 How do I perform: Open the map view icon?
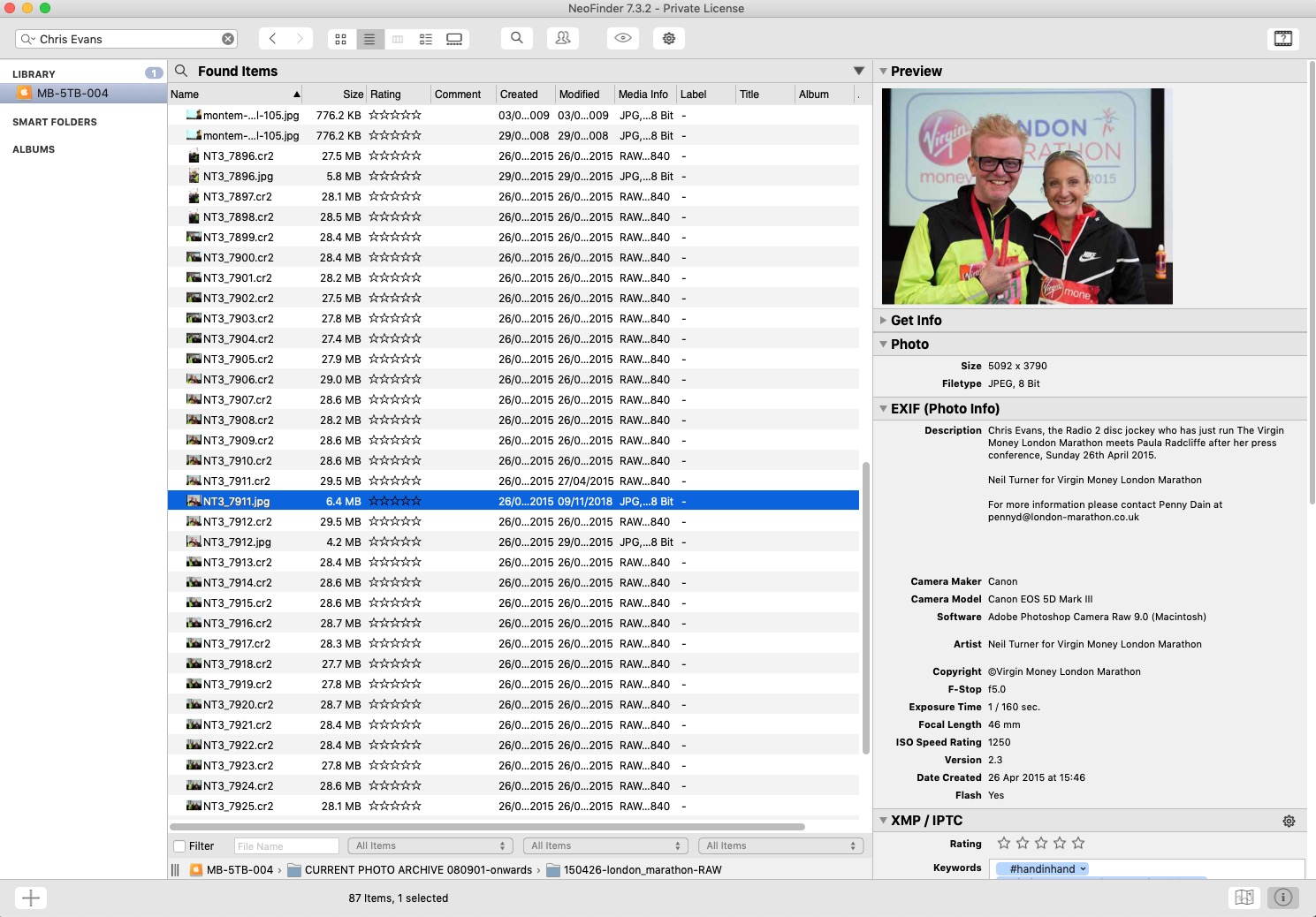[1244, 898]
